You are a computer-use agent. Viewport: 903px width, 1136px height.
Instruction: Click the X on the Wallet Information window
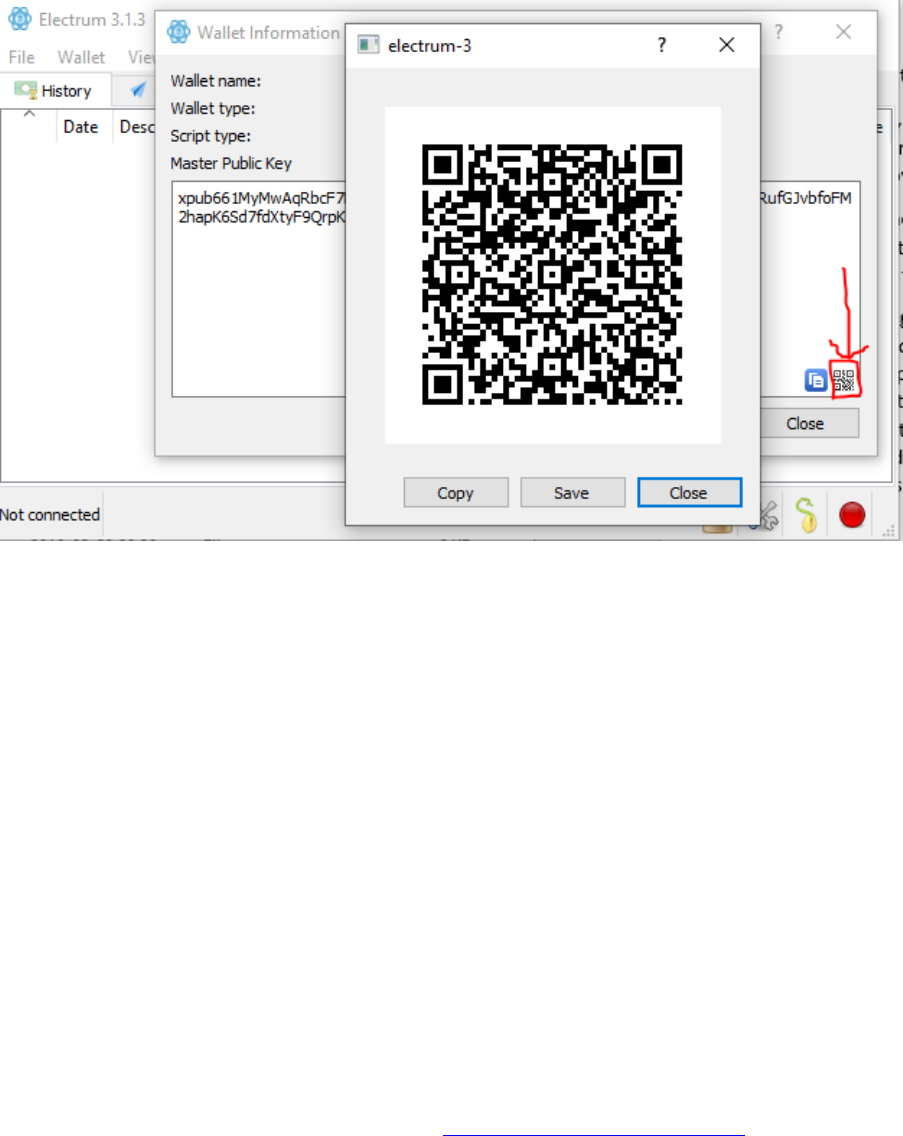(x=843, y=32)
